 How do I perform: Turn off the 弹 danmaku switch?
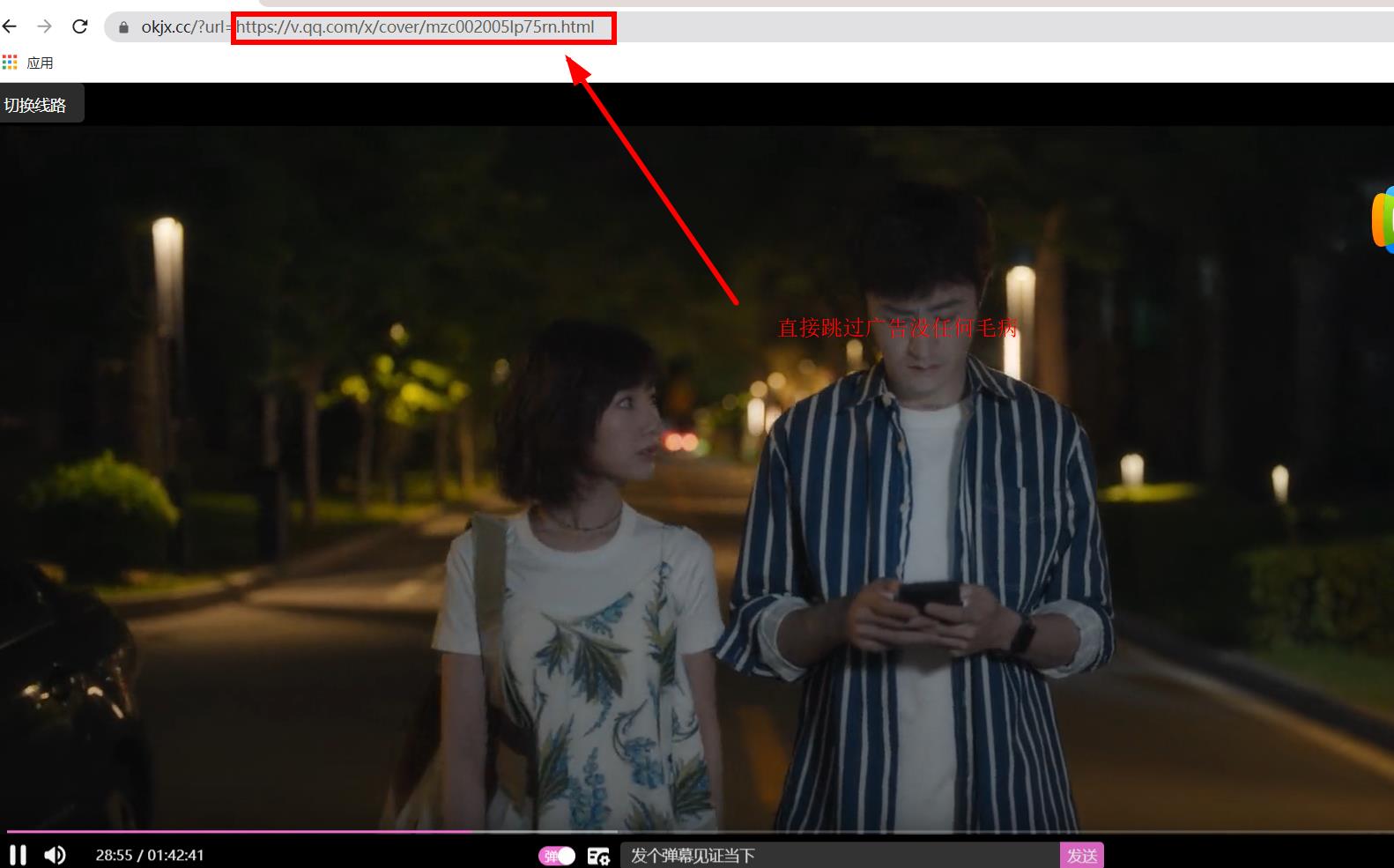pos(557,856)
